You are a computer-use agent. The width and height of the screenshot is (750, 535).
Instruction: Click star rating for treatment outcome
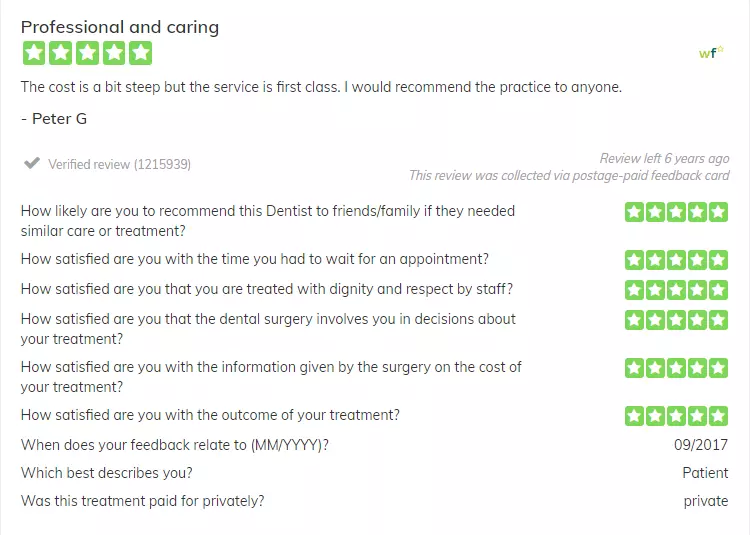pos(676,415)
